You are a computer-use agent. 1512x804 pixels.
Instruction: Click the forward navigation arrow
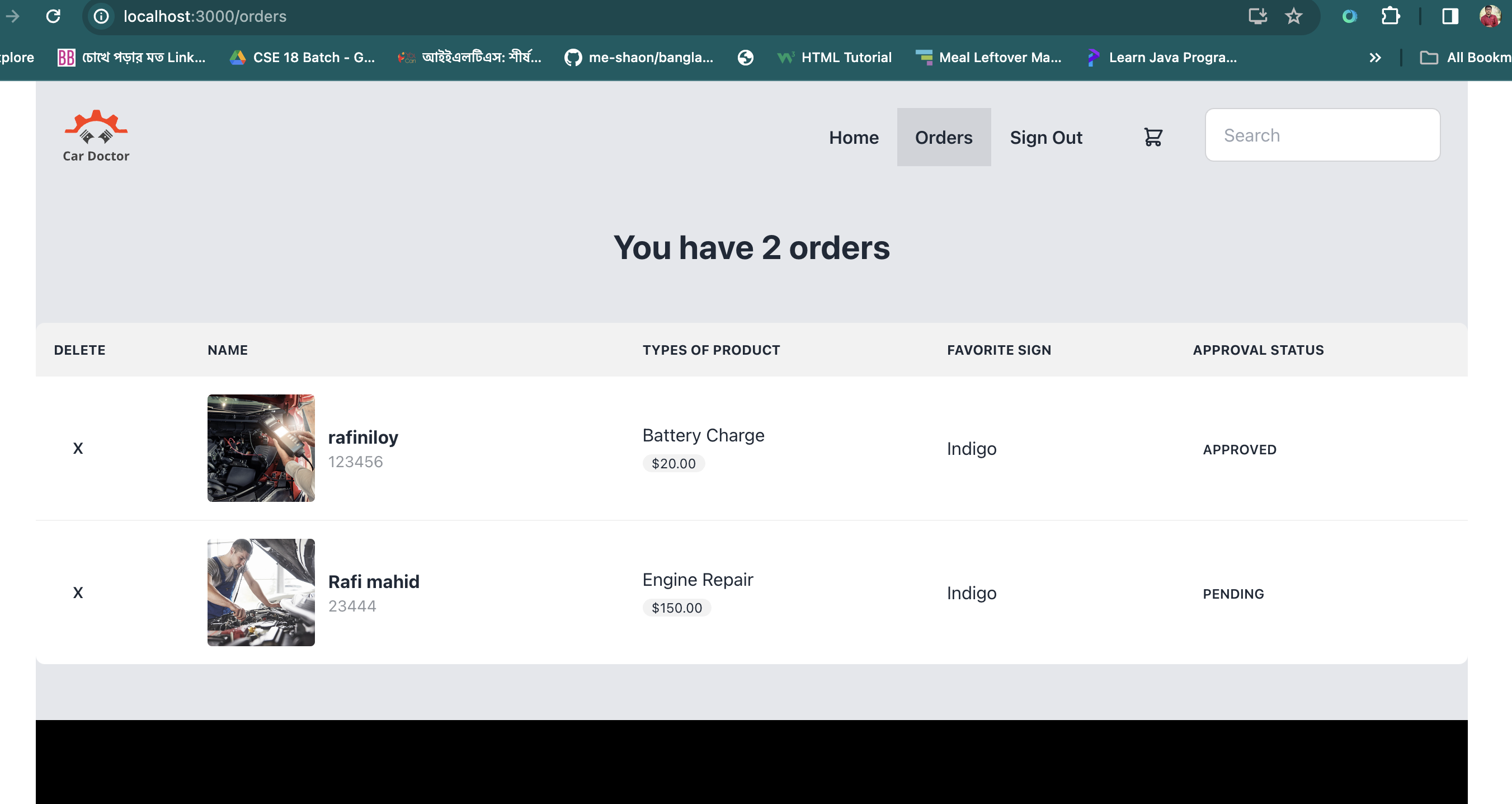click(x=13, y=16)
